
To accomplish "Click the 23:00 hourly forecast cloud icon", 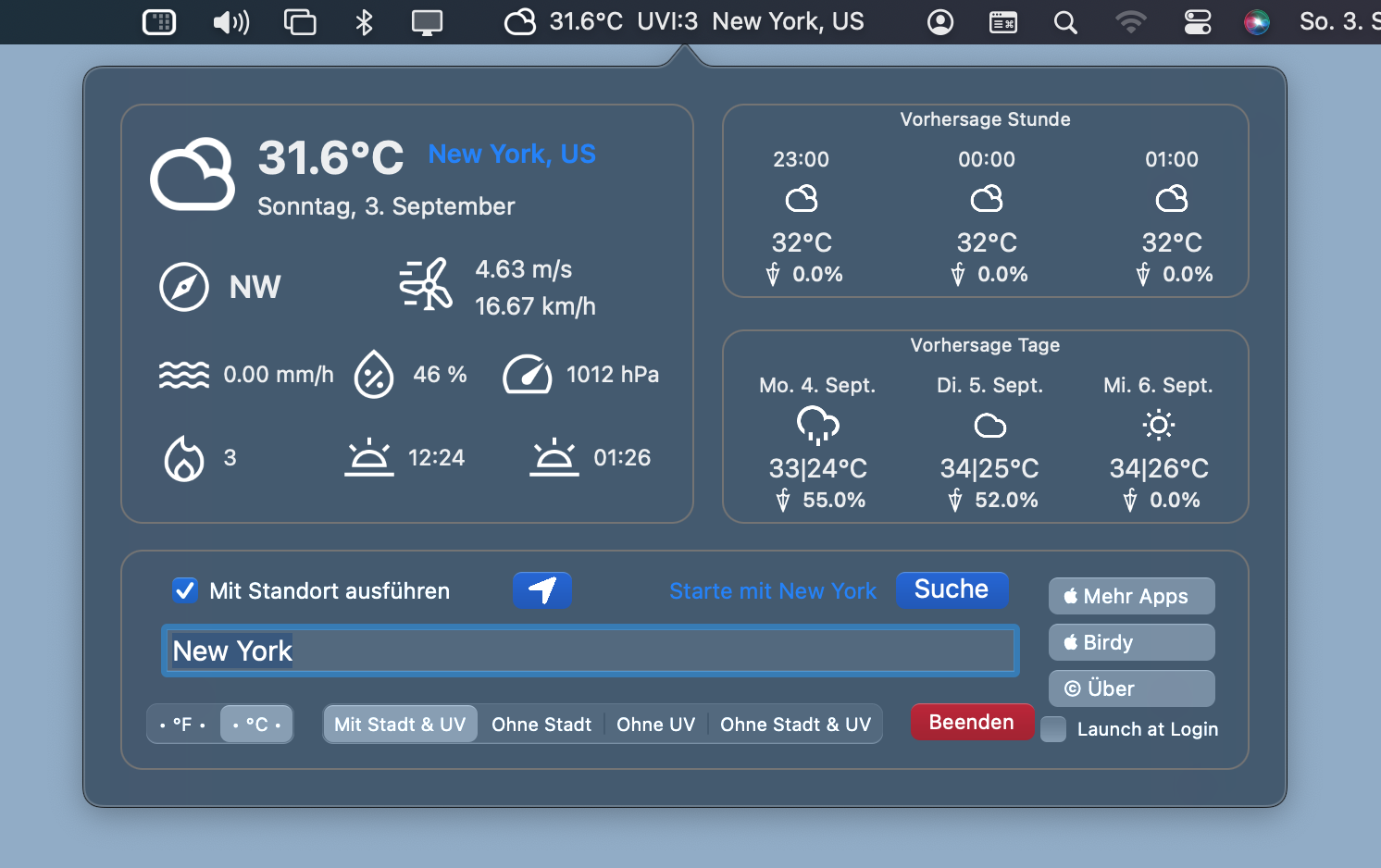I will click(802, 199).
